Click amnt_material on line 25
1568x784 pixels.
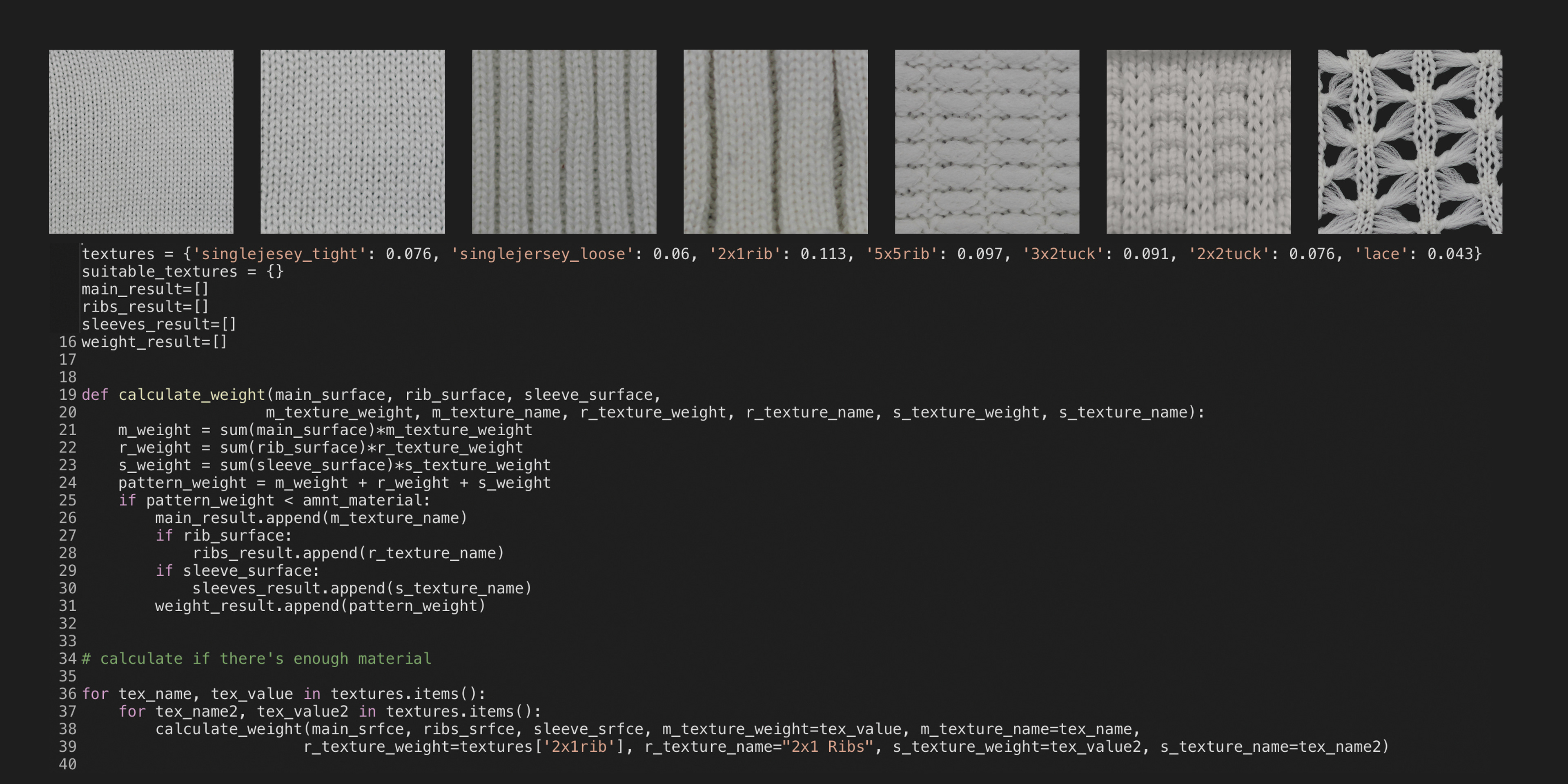362,501
